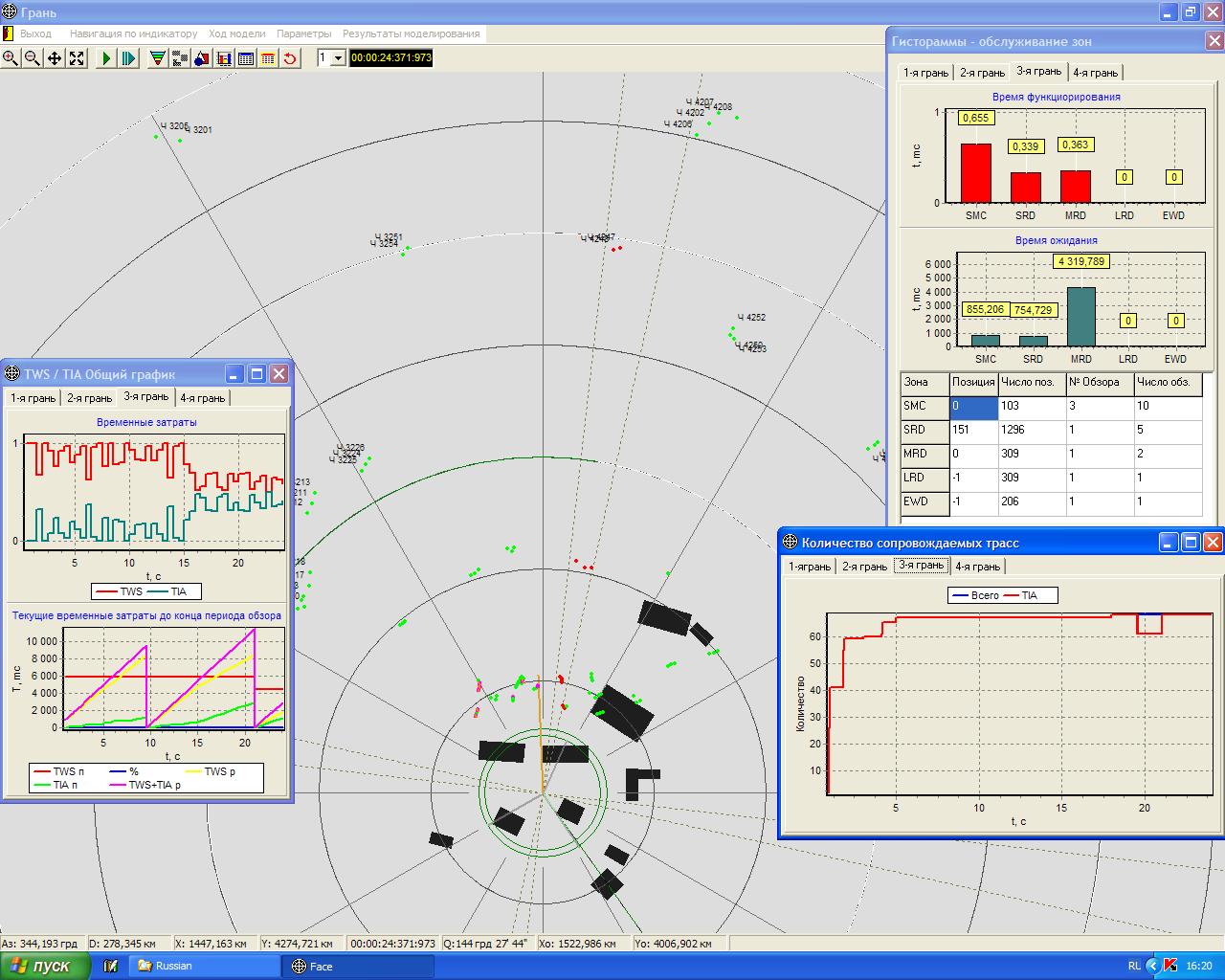The image size is (1225, 980).
Task: Click the colored funnel filter icon
Action: (x=158, y=58)
